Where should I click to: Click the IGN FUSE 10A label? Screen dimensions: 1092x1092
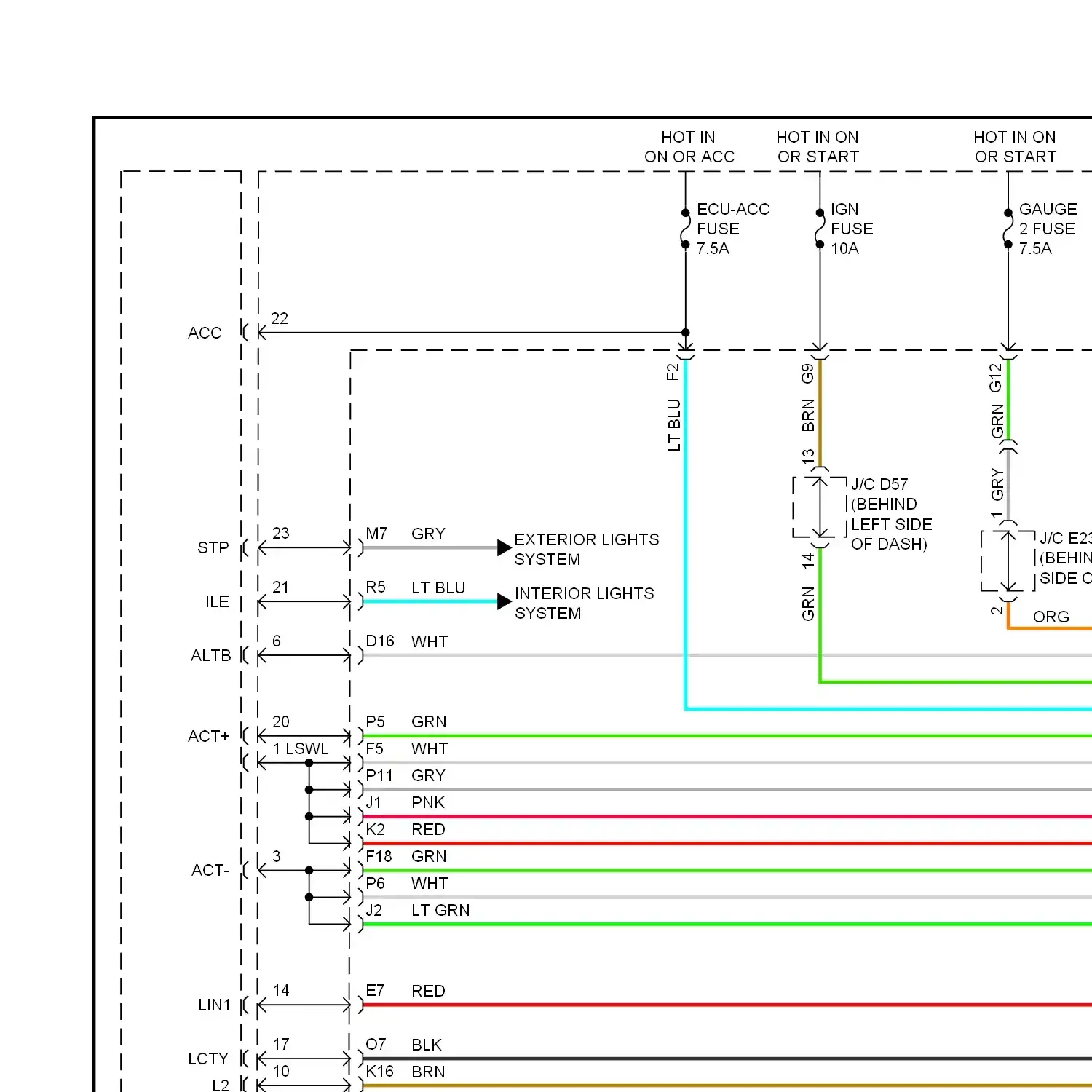[852, 229]
